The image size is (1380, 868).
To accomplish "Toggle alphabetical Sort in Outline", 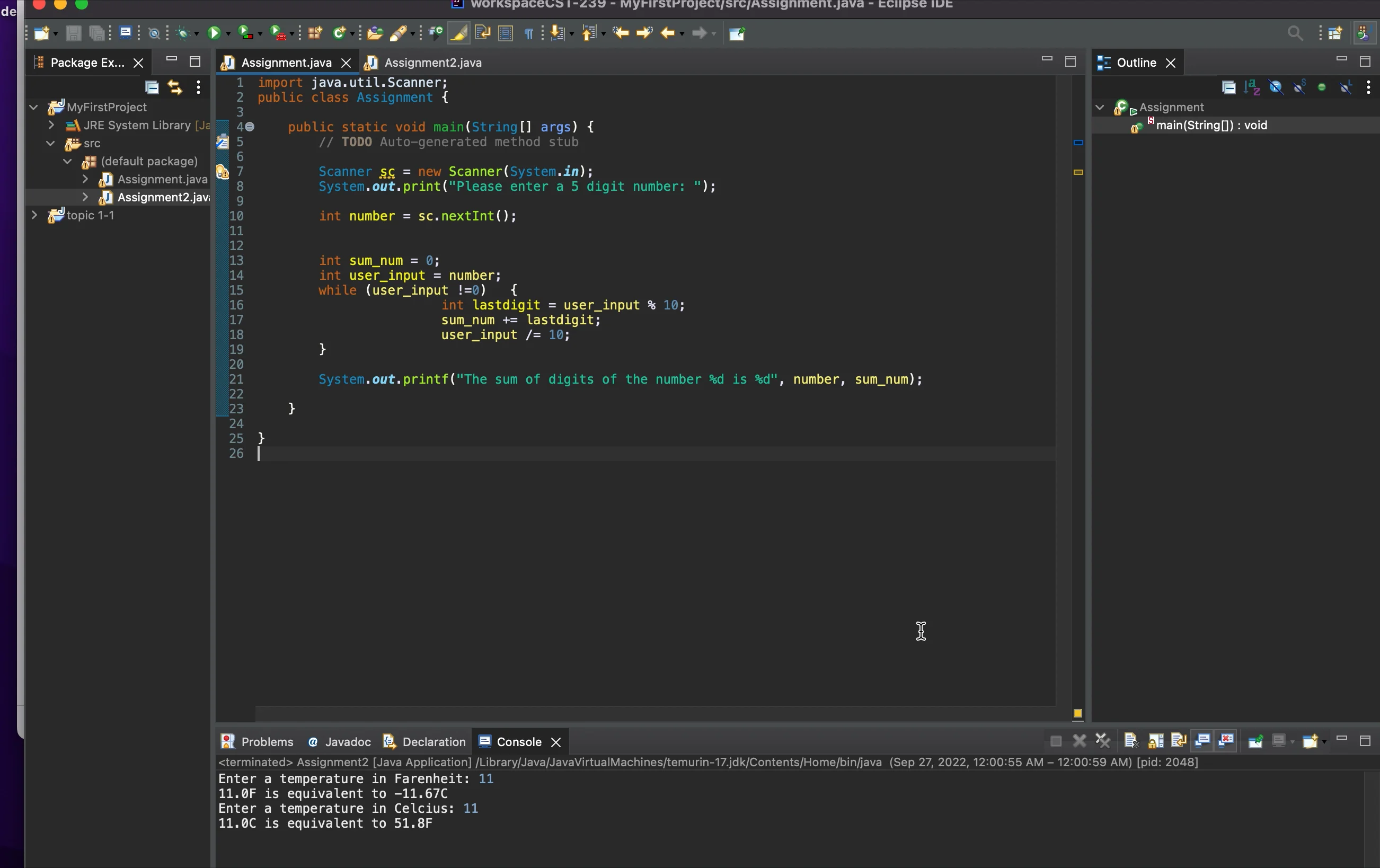I will 1252,87.
